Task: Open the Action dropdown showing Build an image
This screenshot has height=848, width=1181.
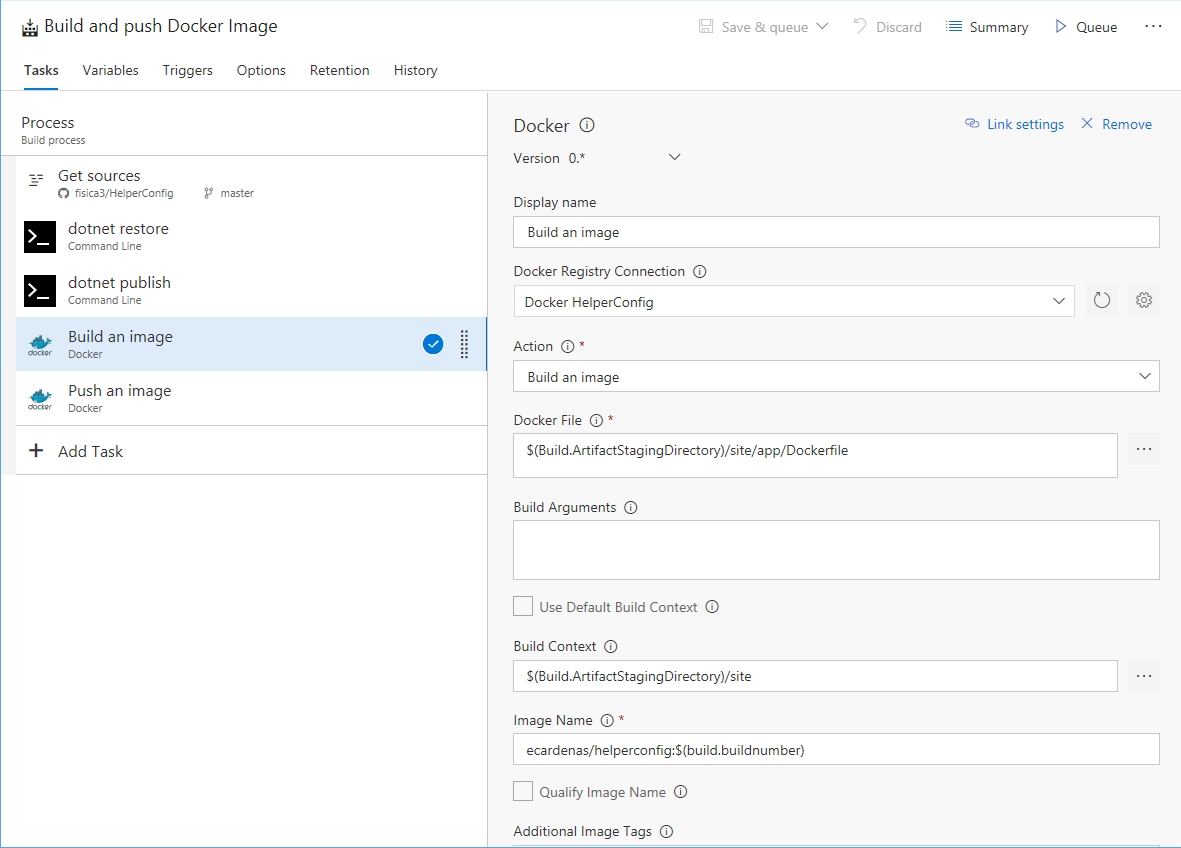Action: pos(836,377)
